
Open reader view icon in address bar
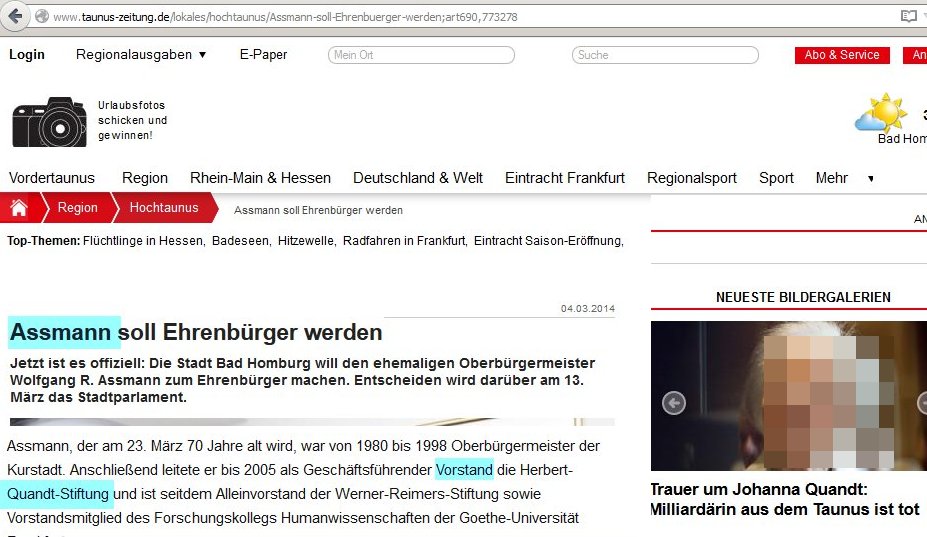(908, 17)
